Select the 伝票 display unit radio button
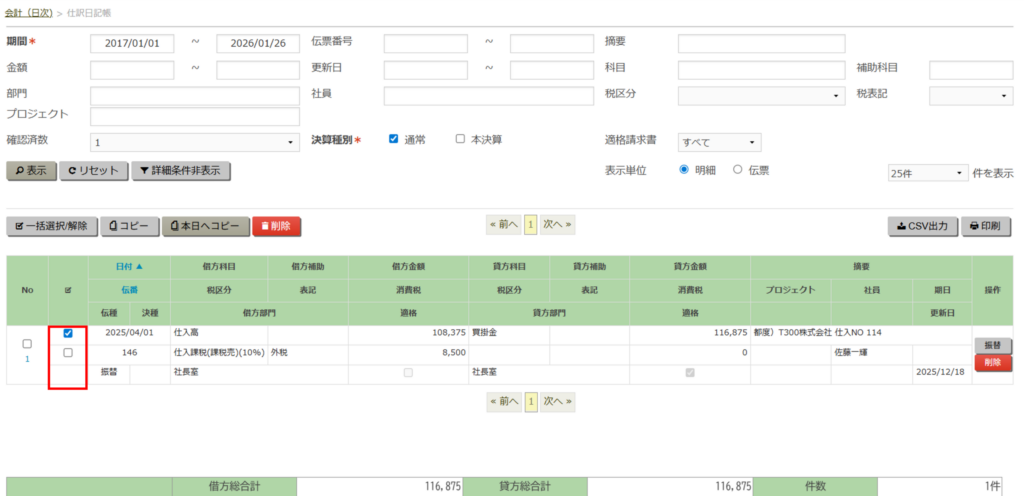This screenshot has width=1024, height=496. (738, 170)
